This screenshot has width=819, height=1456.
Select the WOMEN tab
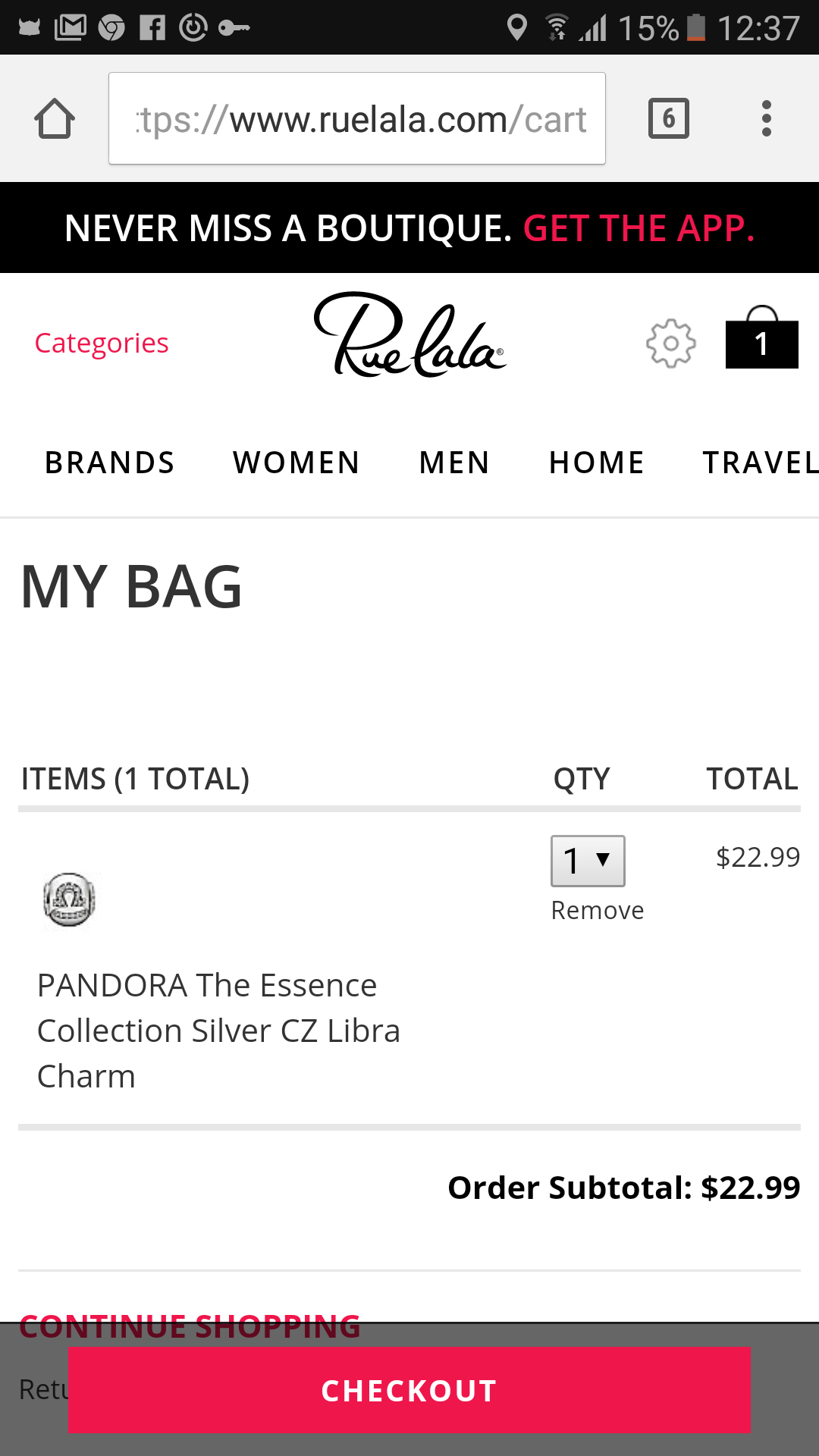click(x=297, y=463)
